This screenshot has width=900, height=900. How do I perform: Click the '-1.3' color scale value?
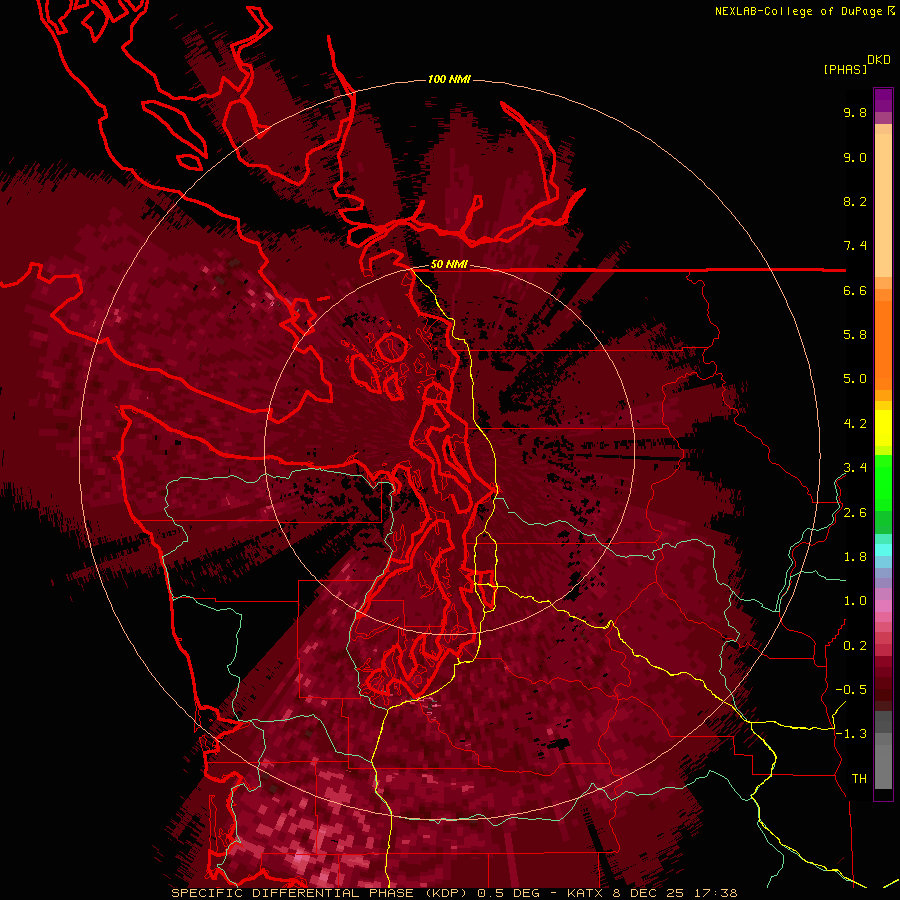click(851, 734)
